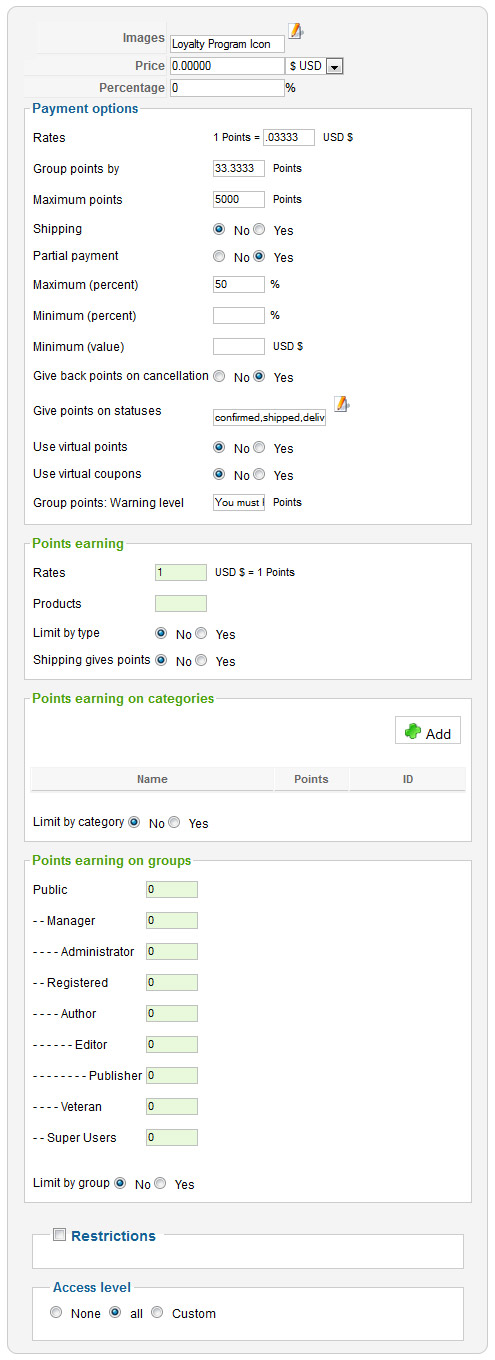Viewport: 495px width, 1360px height.
Task: Click the Points column header
Action: click(311, 779)
